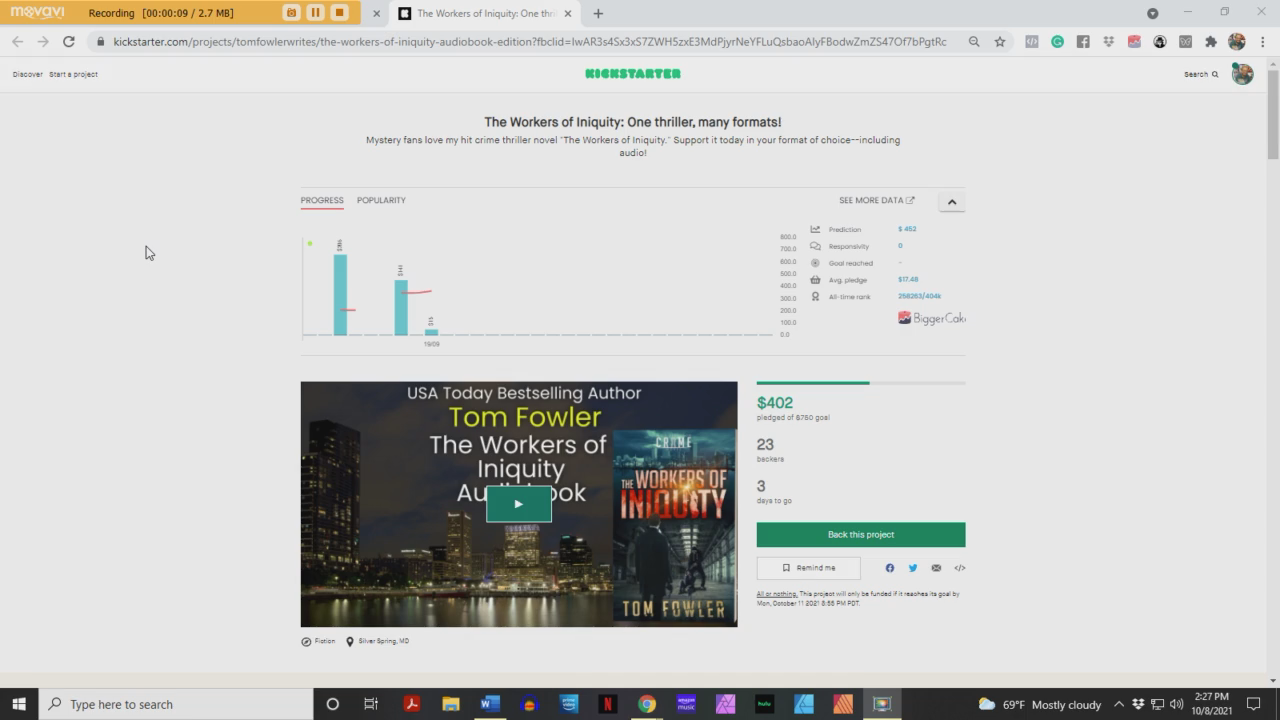
Task: Click the zoom-out magnifier in address bar
Action: tap(974, 41)
